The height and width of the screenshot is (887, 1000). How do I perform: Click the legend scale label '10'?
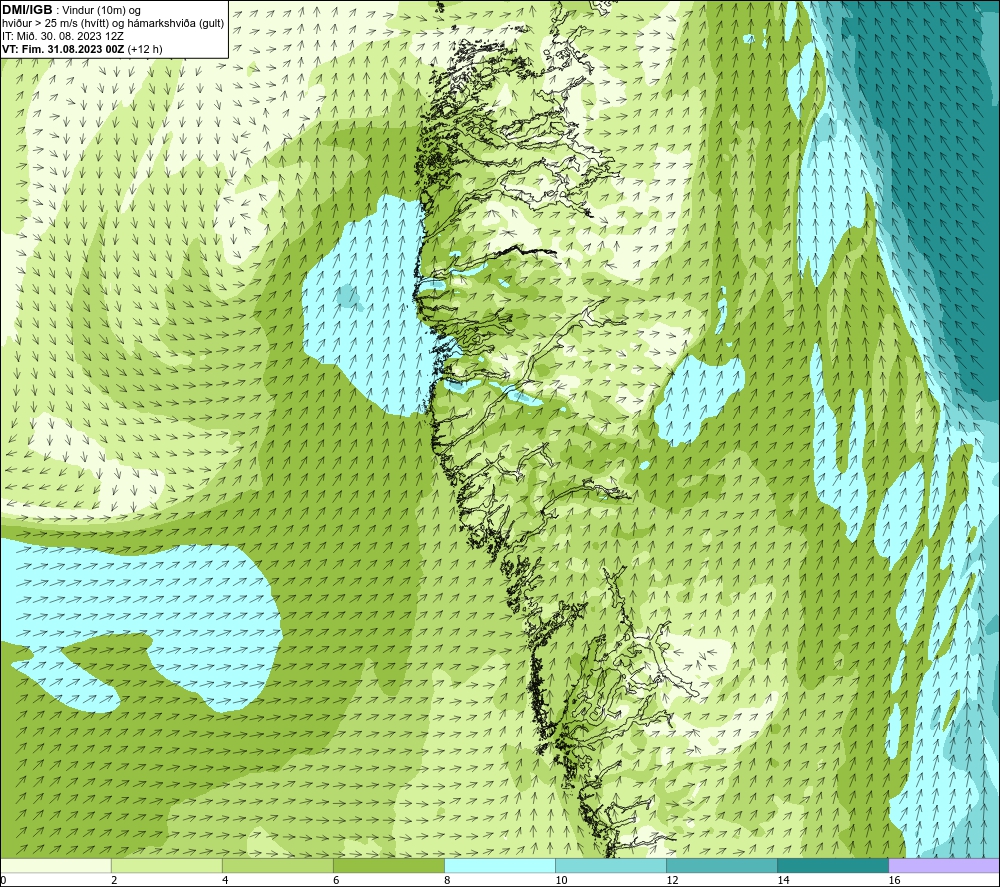561,881
